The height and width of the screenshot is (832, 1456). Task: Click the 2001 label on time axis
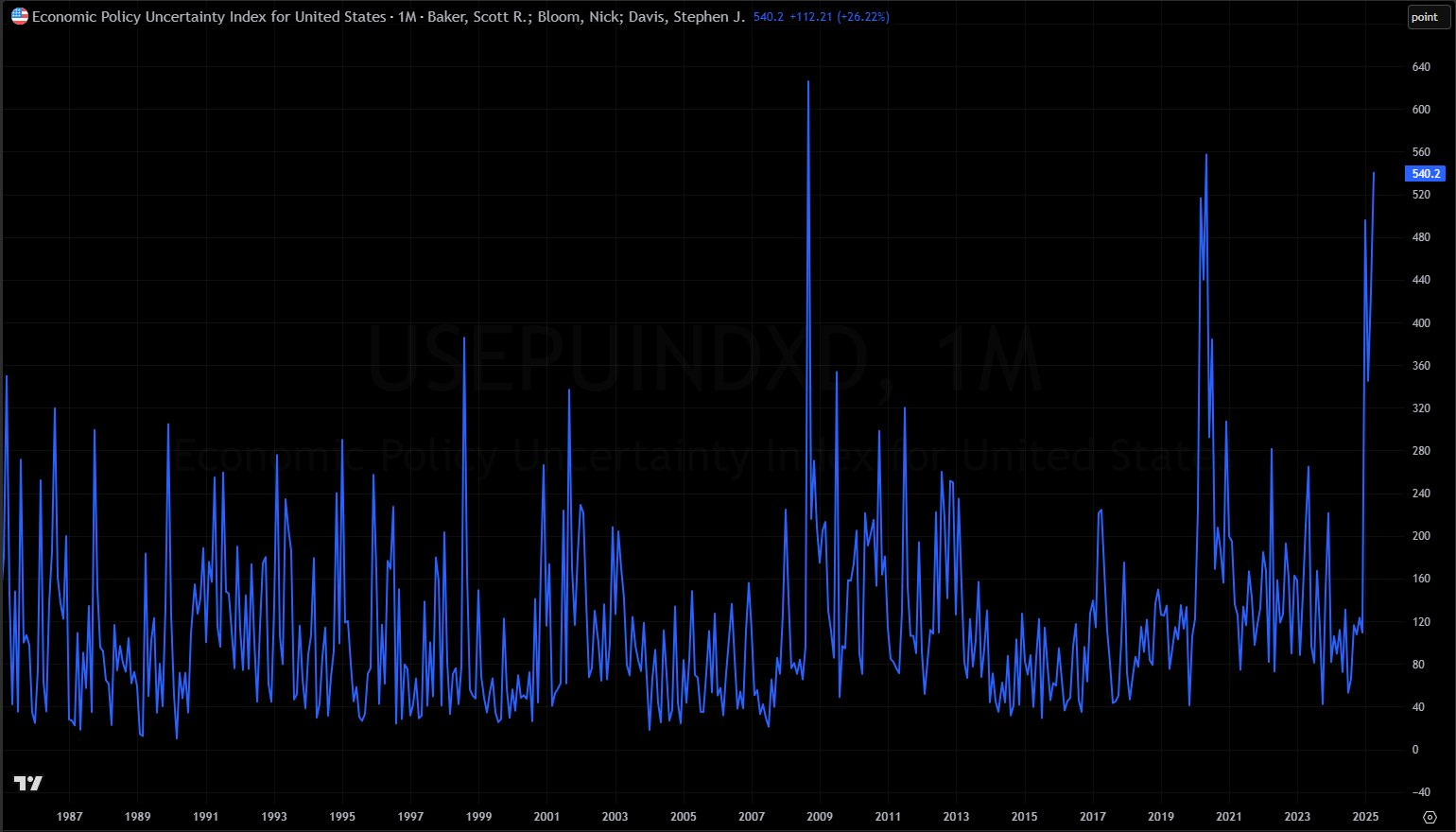(546, 816)
